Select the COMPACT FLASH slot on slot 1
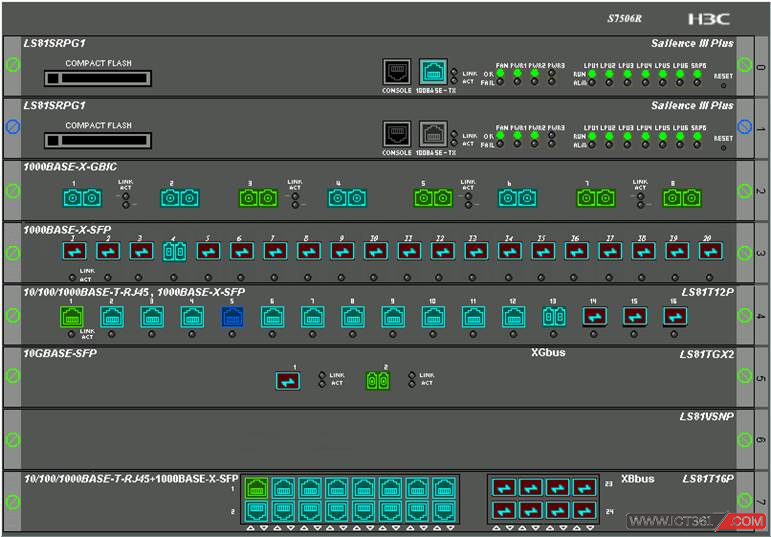The image size is (771, 537). (98, 141)
